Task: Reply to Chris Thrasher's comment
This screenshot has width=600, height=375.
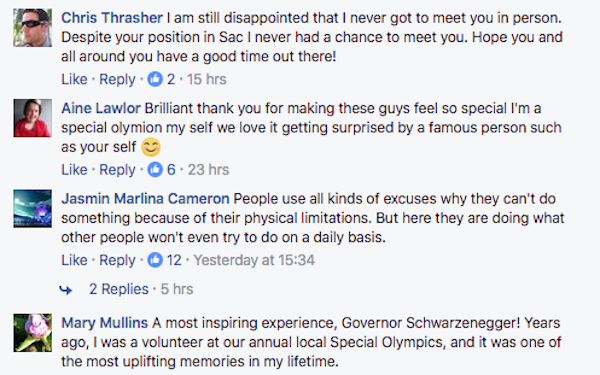Action: (x=117, y=79)
